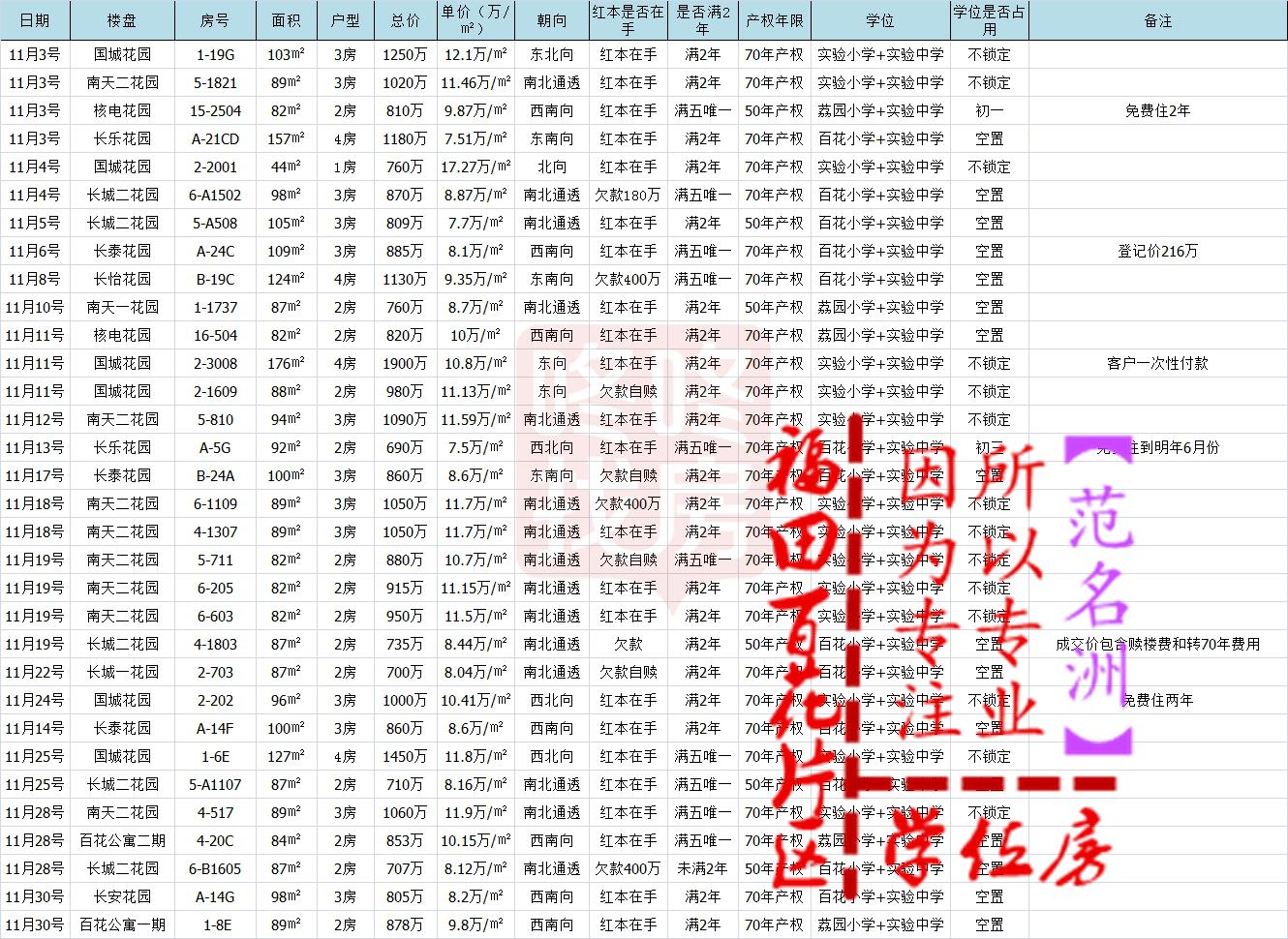Click the 17.27万/㎡ unit price cell
The height and width of the screenshot is (939, 1288).
coord(475,167)
